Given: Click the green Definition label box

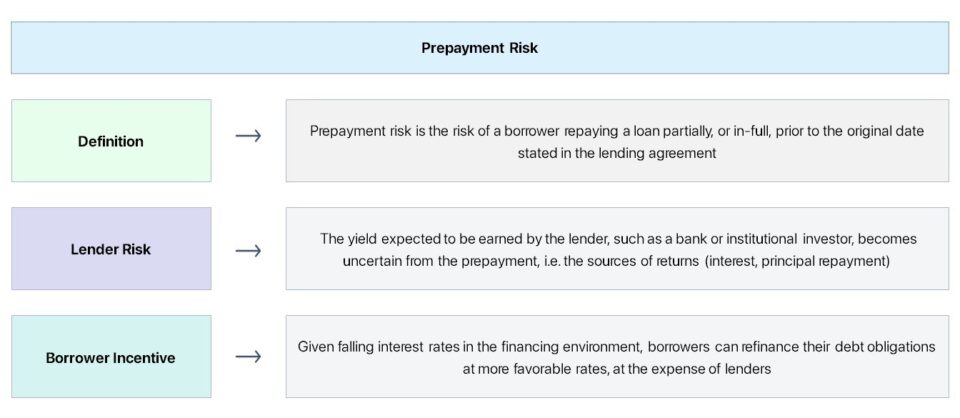Looking at the screenshot, I should (x=111, y=141).
